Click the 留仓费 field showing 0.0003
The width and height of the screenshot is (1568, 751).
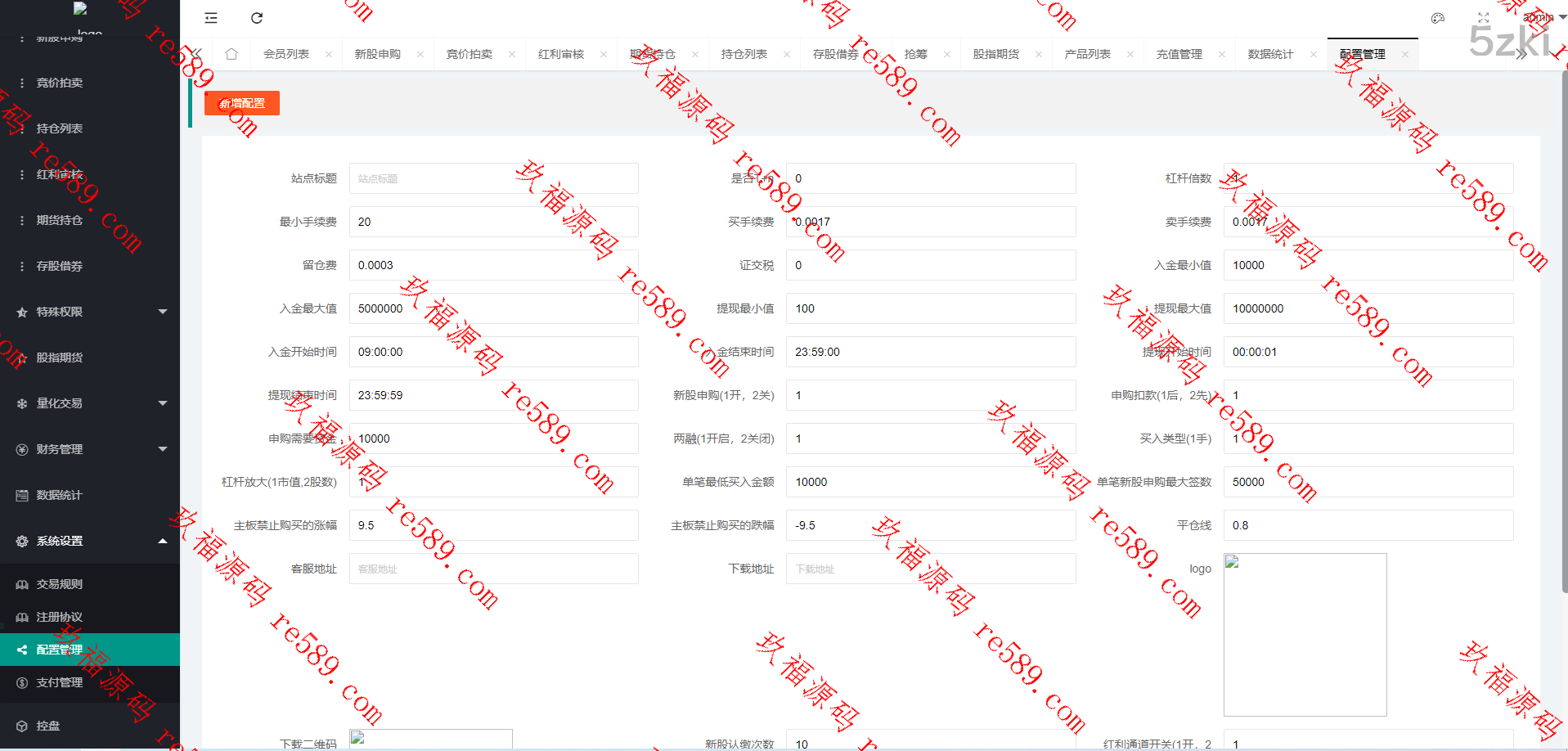click(x=494, y=265)
